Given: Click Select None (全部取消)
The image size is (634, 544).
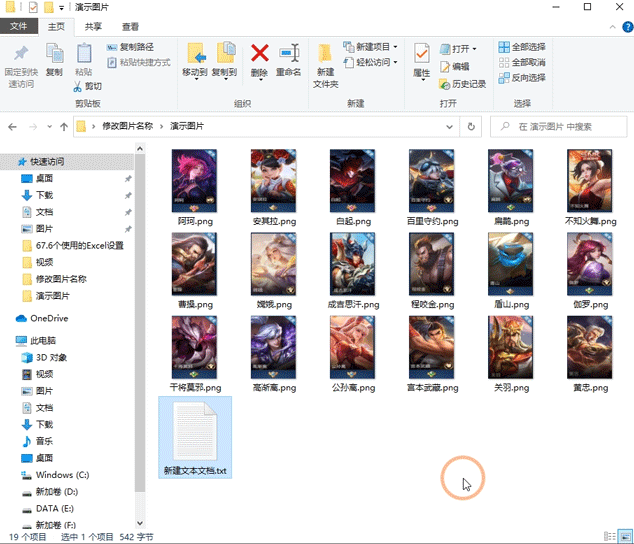Looking at the screenshot, I should [x=522, y=62].
